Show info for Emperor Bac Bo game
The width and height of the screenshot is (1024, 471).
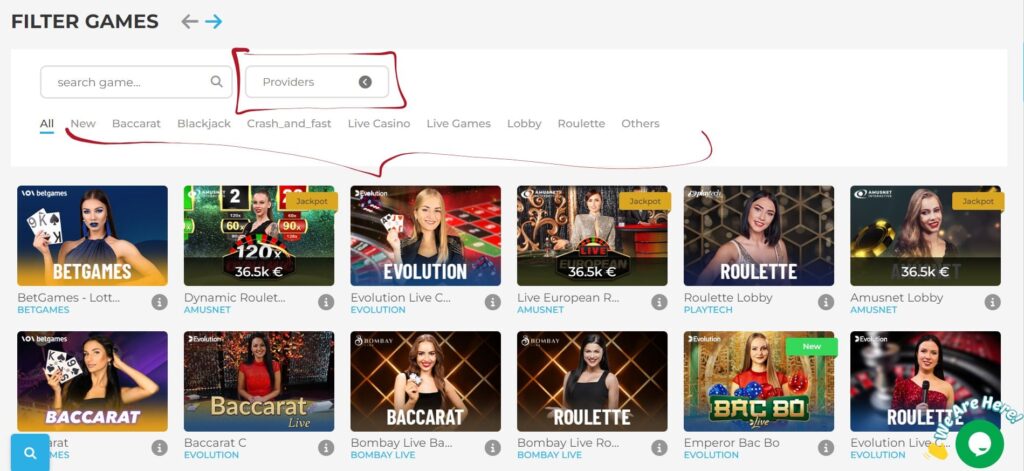pos(825,447)
